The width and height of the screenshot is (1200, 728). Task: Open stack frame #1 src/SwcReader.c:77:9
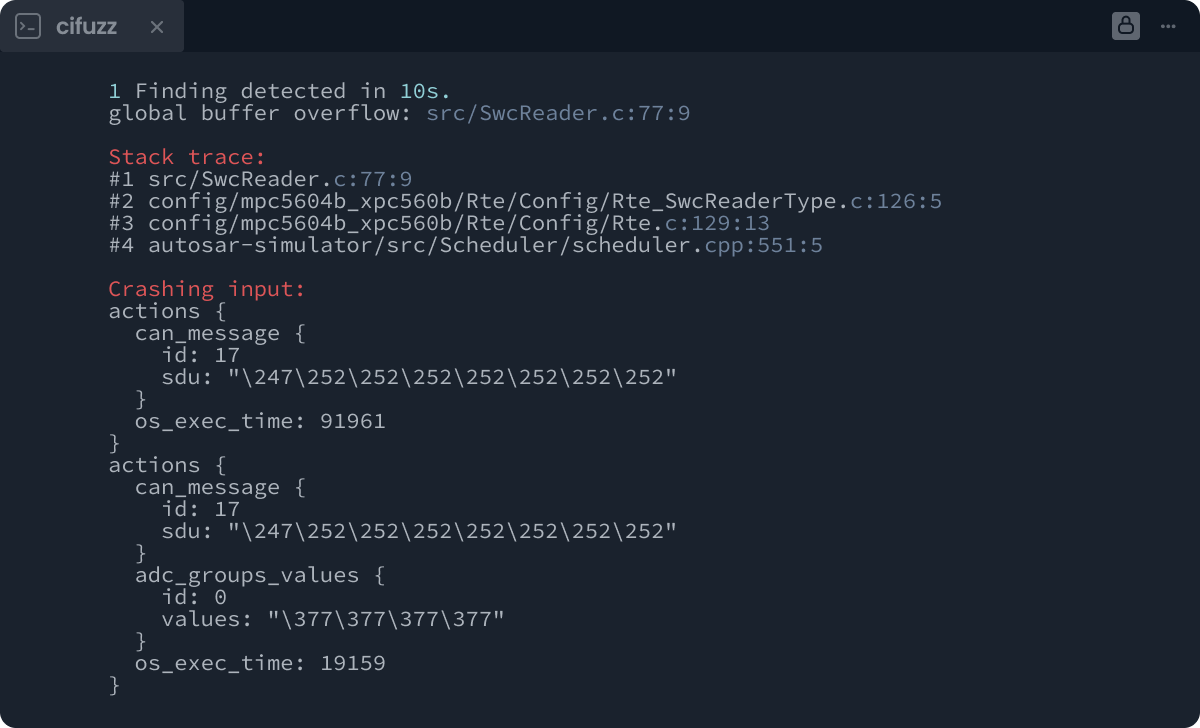coord(280,179)
